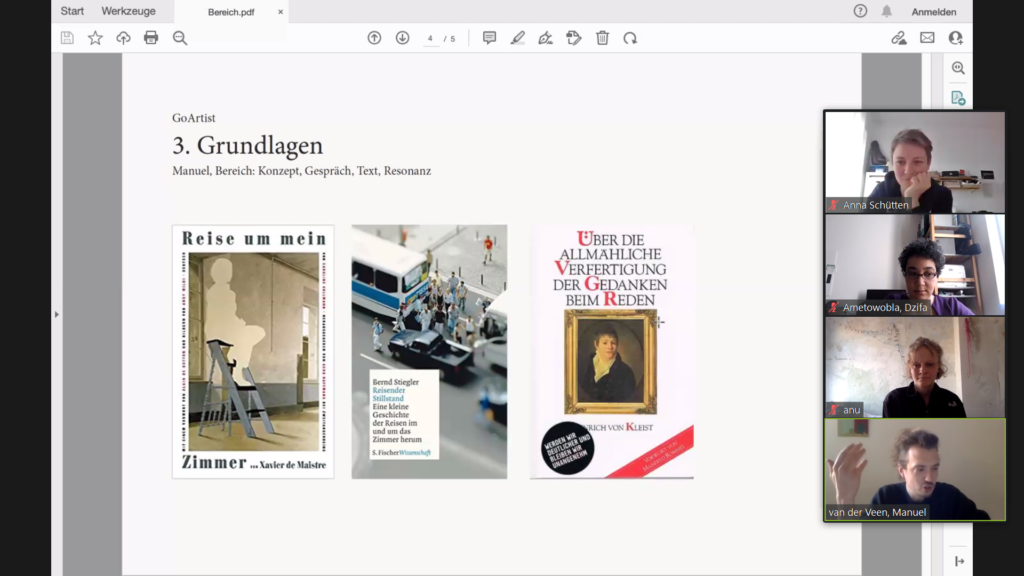Open the Werkzeuge tab
This screenshot has width=1024, height=576.
click(x=128, y=11)
